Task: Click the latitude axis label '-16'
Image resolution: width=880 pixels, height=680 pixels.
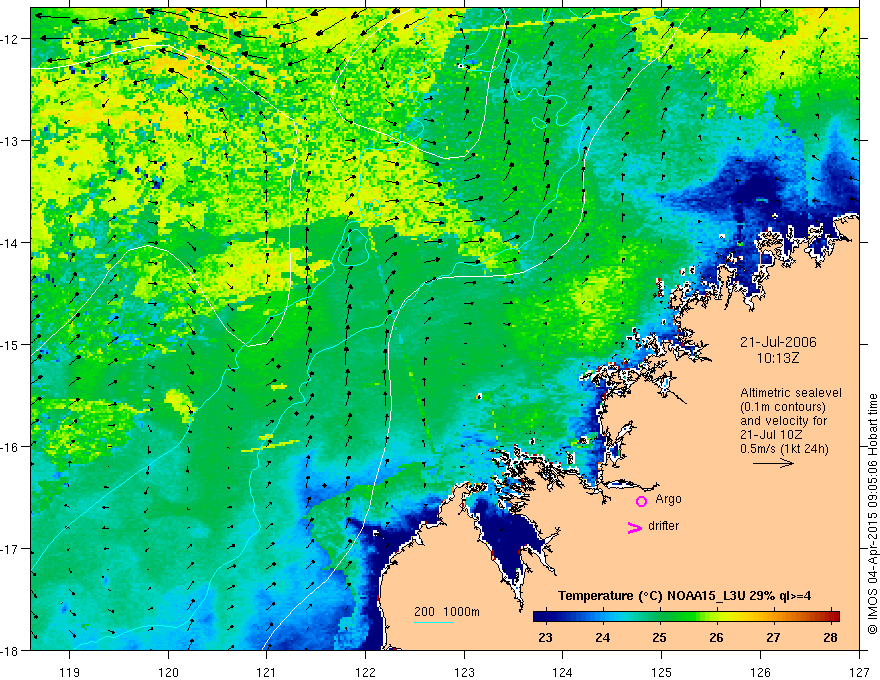Action: [11, 447]
